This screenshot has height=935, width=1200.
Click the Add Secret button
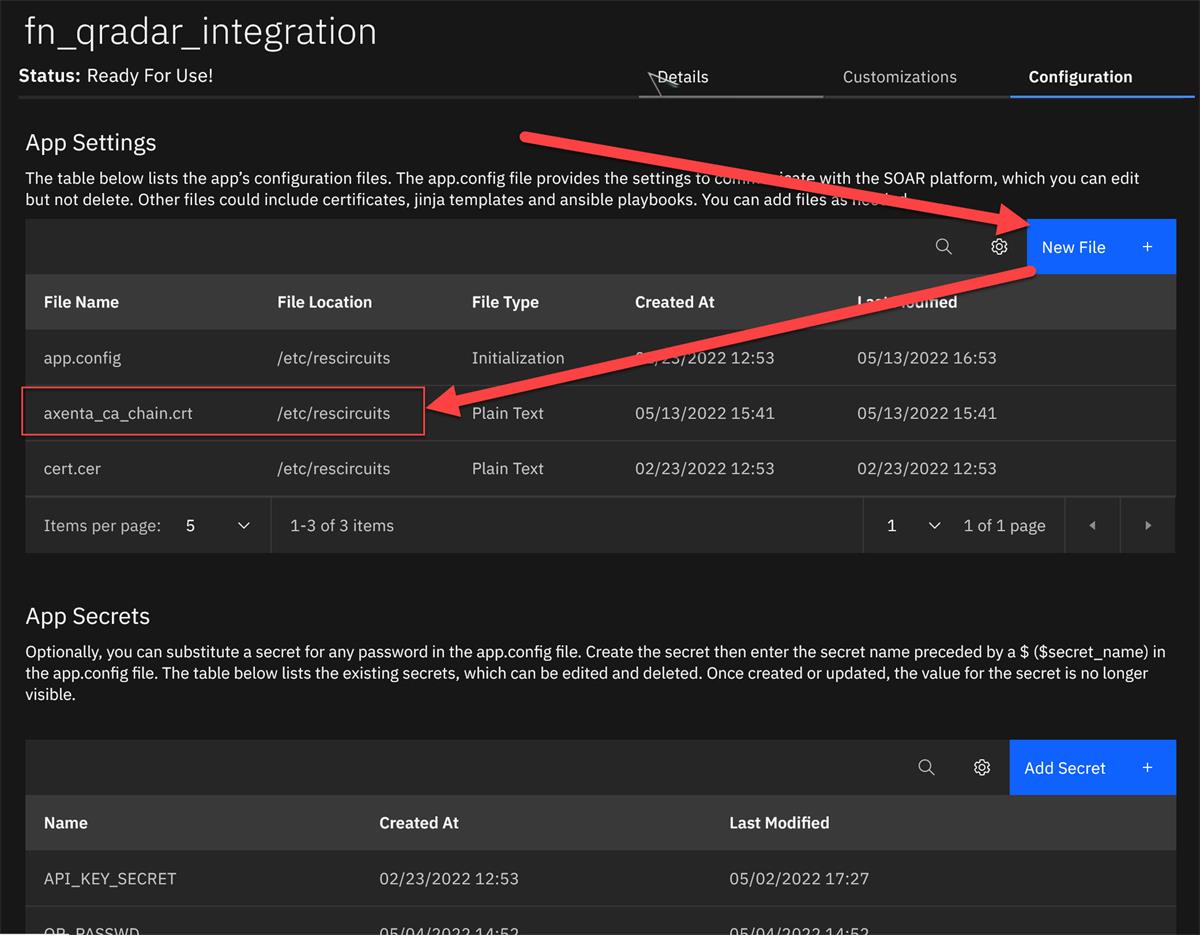coord(1065,767)
